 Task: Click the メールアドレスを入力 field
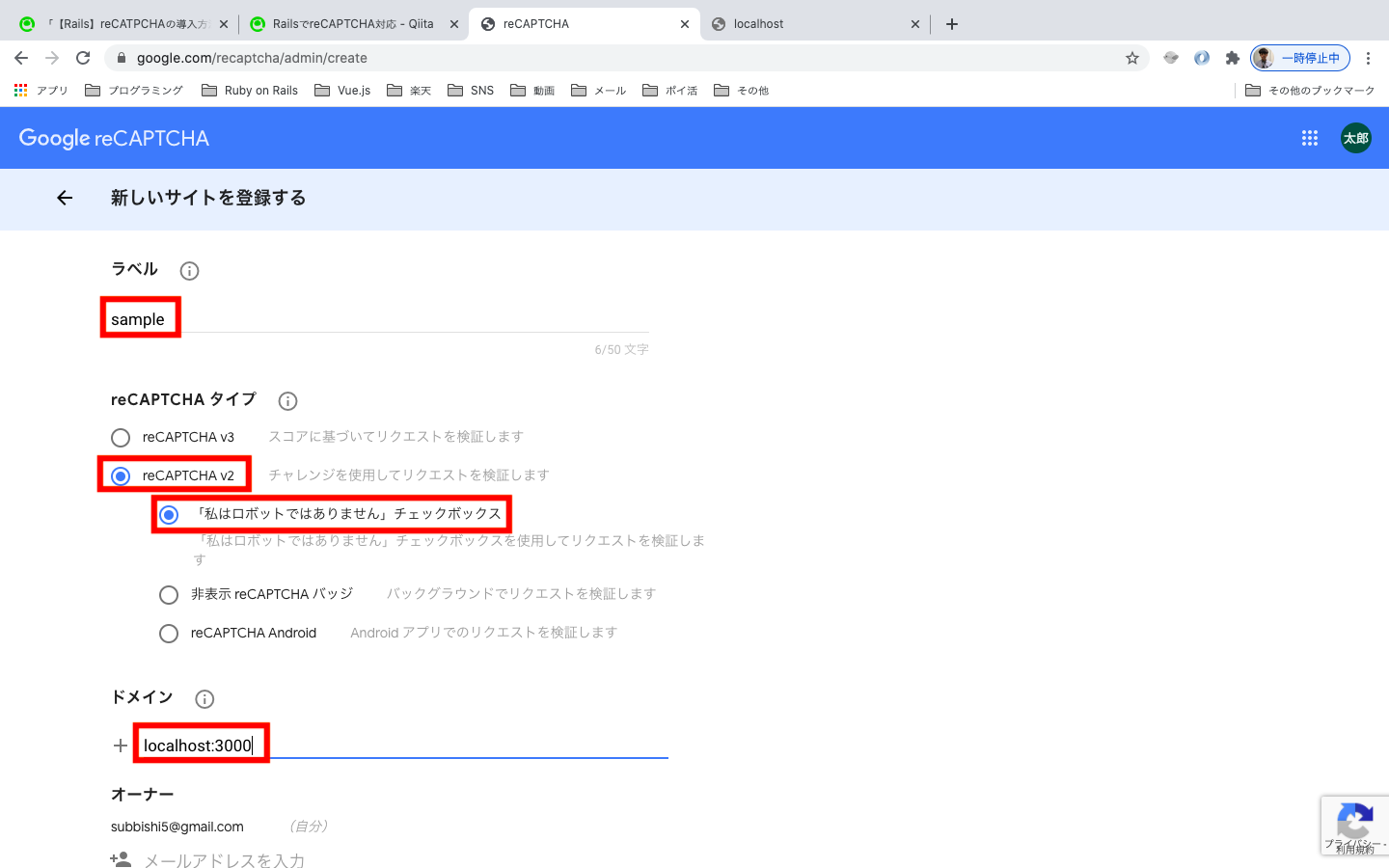[x=224, y=859]
